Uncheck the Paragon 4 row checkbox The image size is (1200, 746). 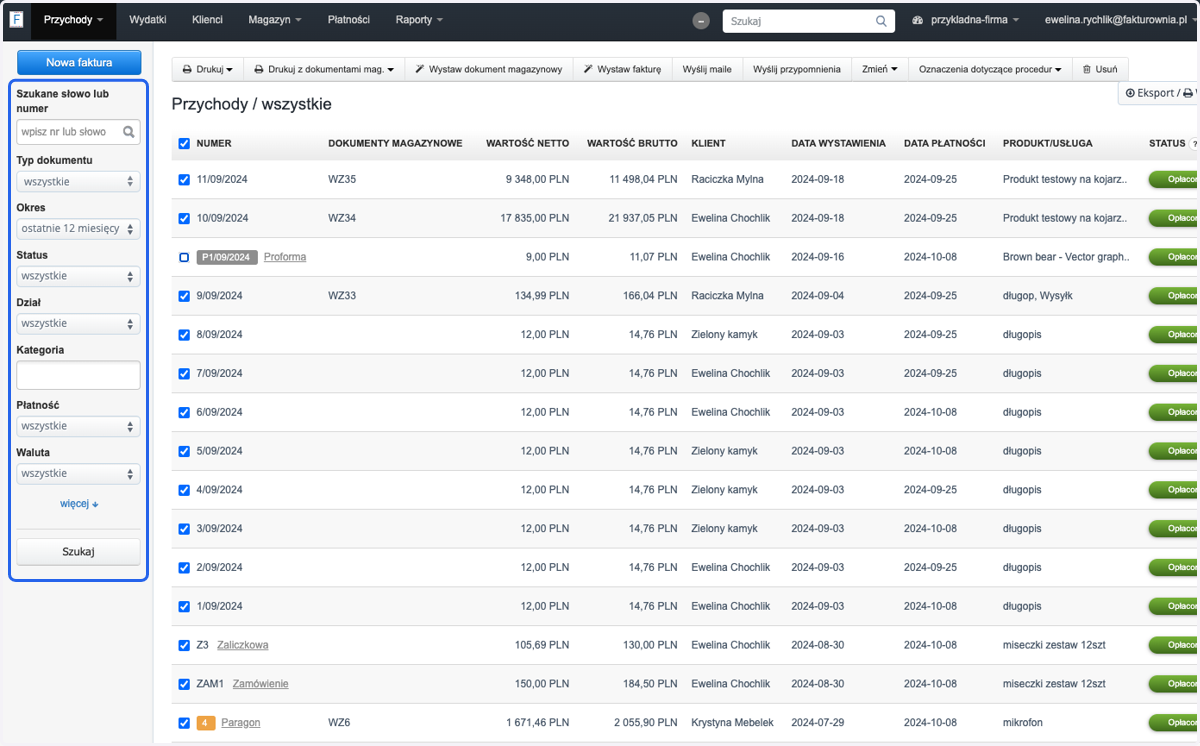pos(184,723)
